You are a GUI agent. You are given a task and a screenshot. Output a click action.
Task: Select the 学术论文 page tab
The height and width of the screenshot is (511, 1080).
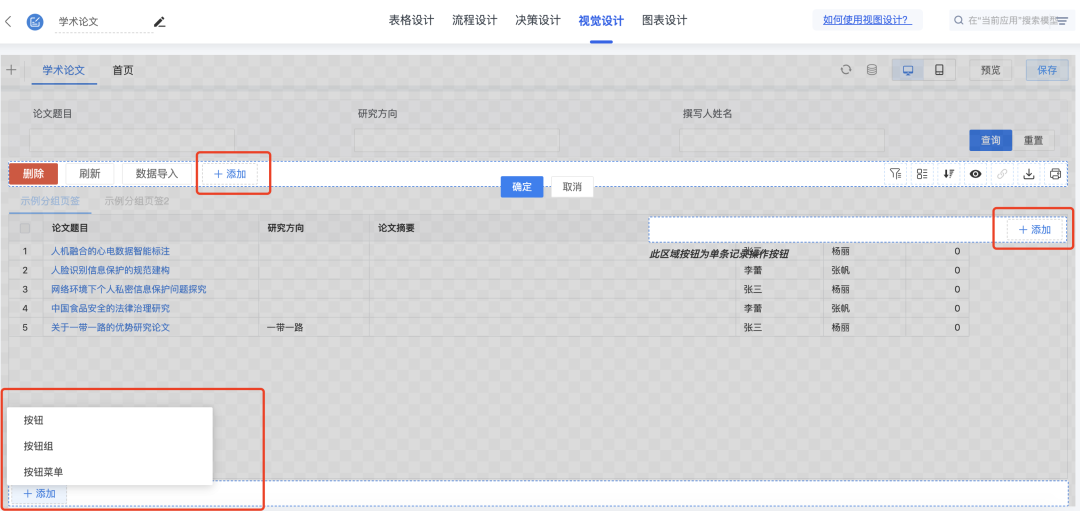click(63, 70)
